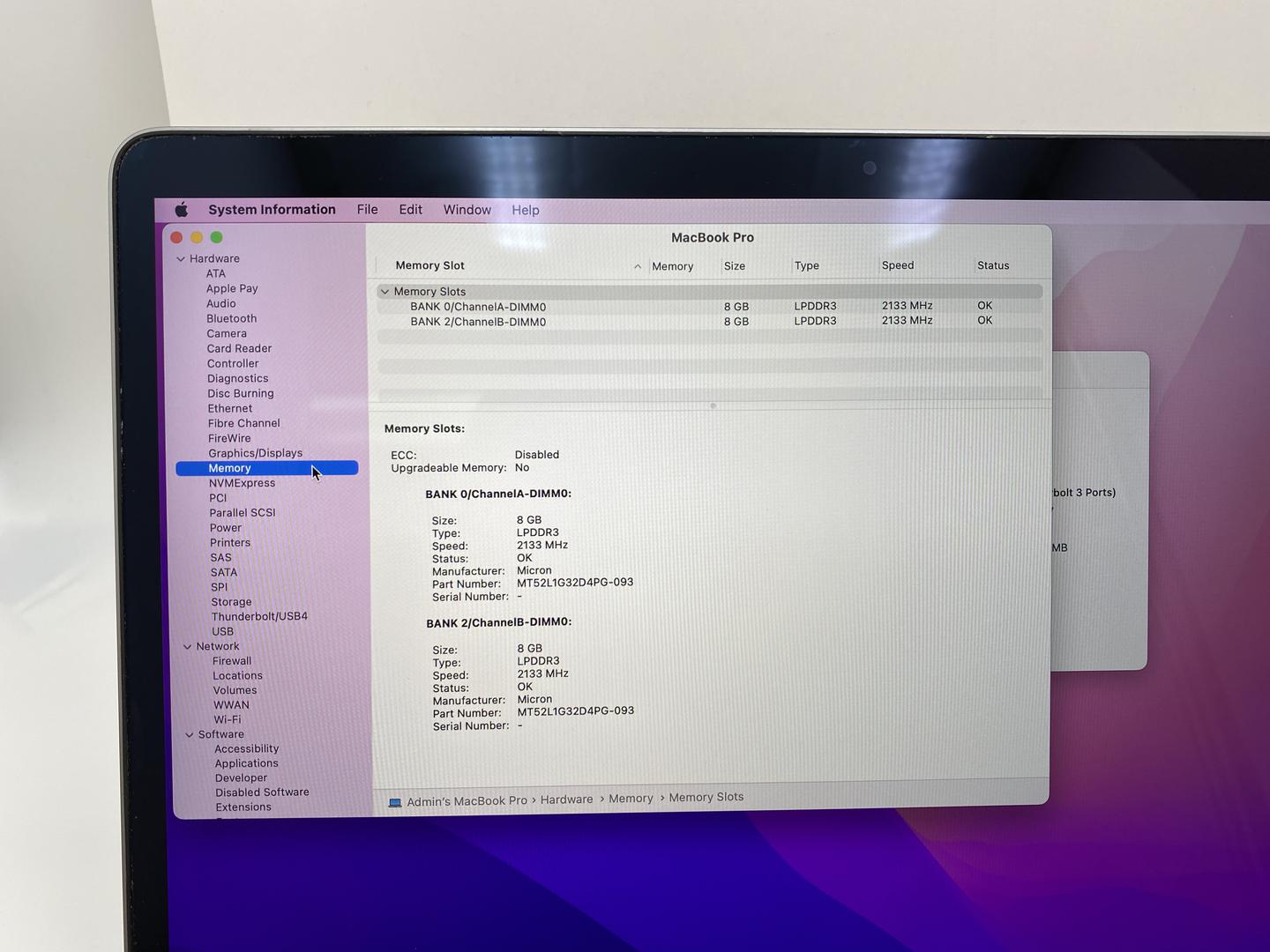This screenshot has width=1270, height=952.
Task: Collapse the Memory Slots disclosure triangle
Action: point(385,292)
